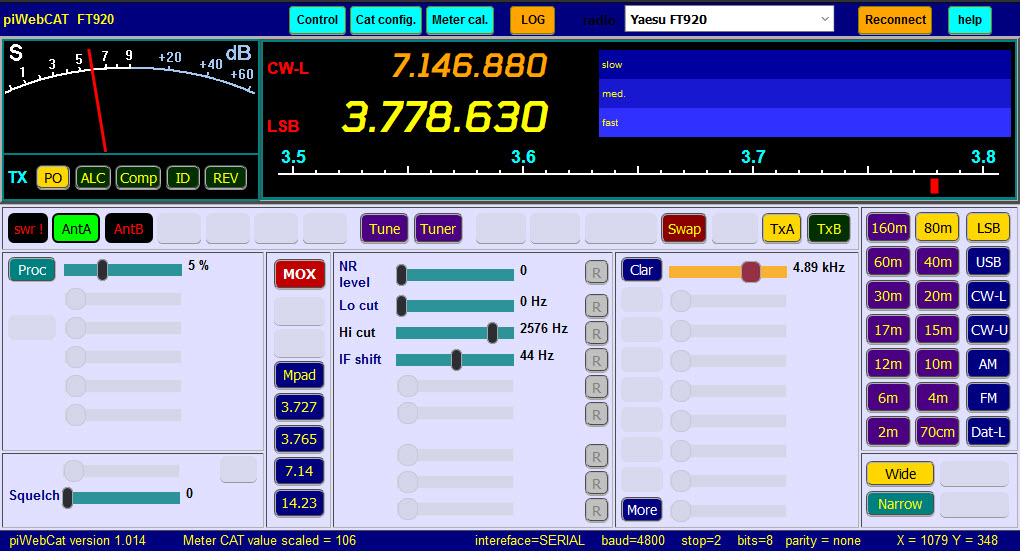Select the 30m band
Image resolution: width=1020 pixels, height=553 pixels.
[889, 296]
